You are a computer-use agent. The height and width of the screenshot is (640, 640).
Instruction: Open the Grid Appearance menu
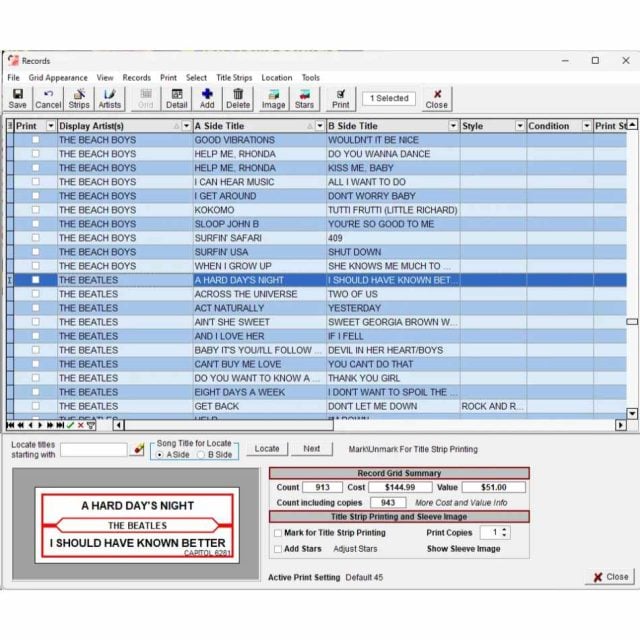point(58,78)
